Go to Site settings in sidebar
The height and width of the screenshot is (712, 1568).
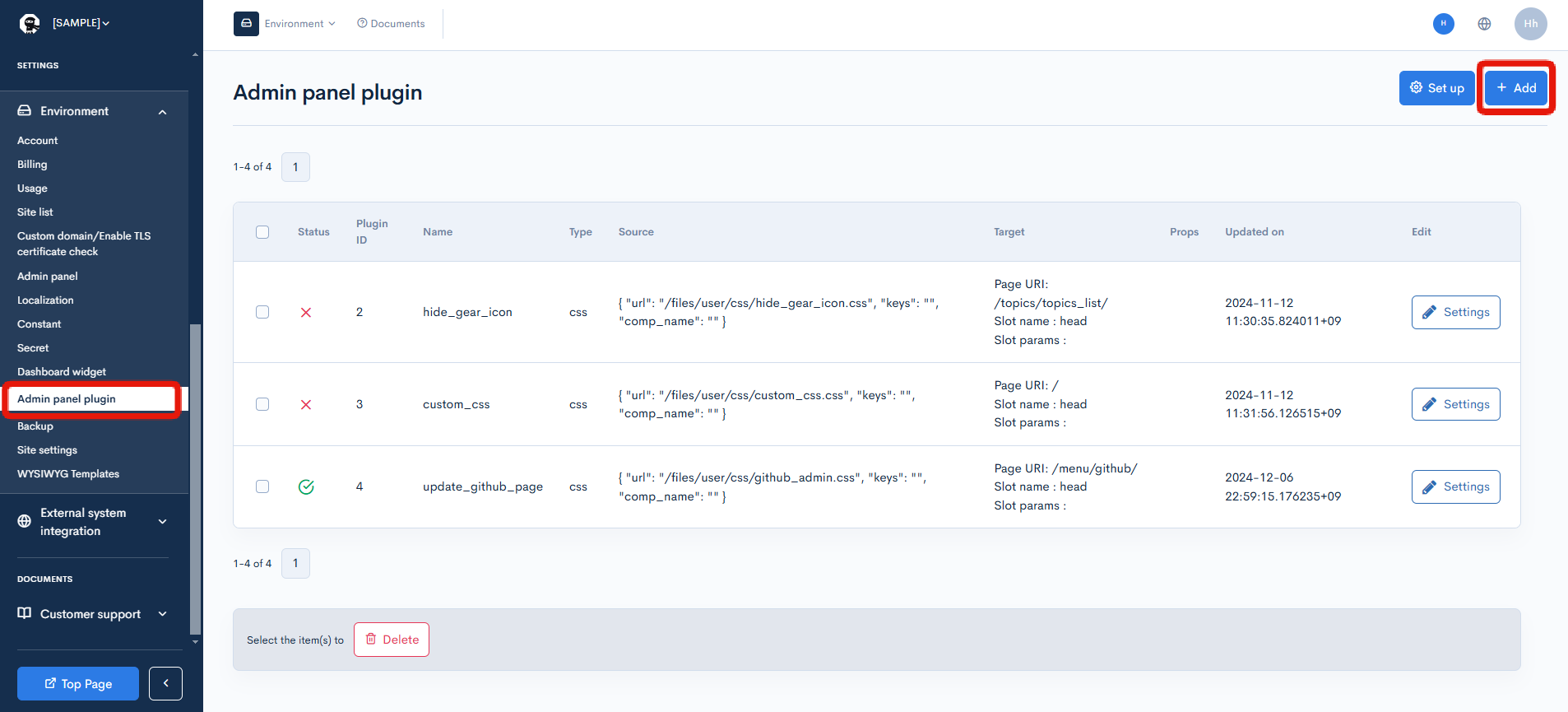point(47,450)
